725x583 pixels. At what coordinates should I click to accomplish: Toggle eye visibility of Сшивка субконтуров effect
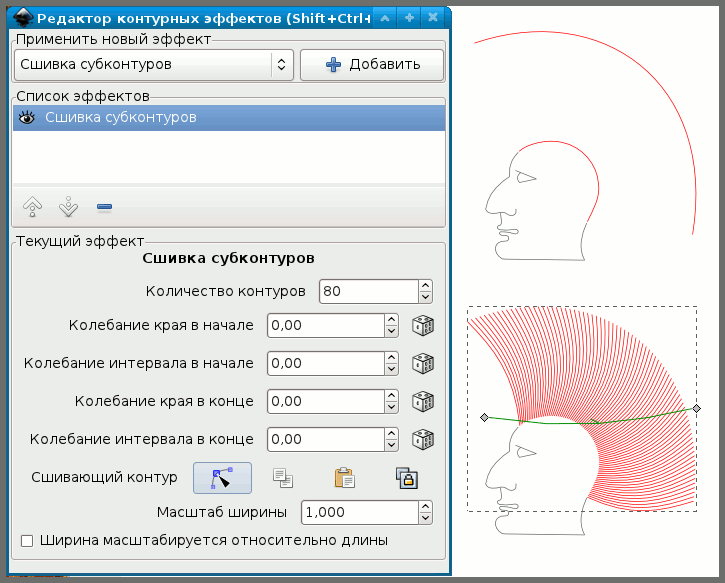coord(27,118)
